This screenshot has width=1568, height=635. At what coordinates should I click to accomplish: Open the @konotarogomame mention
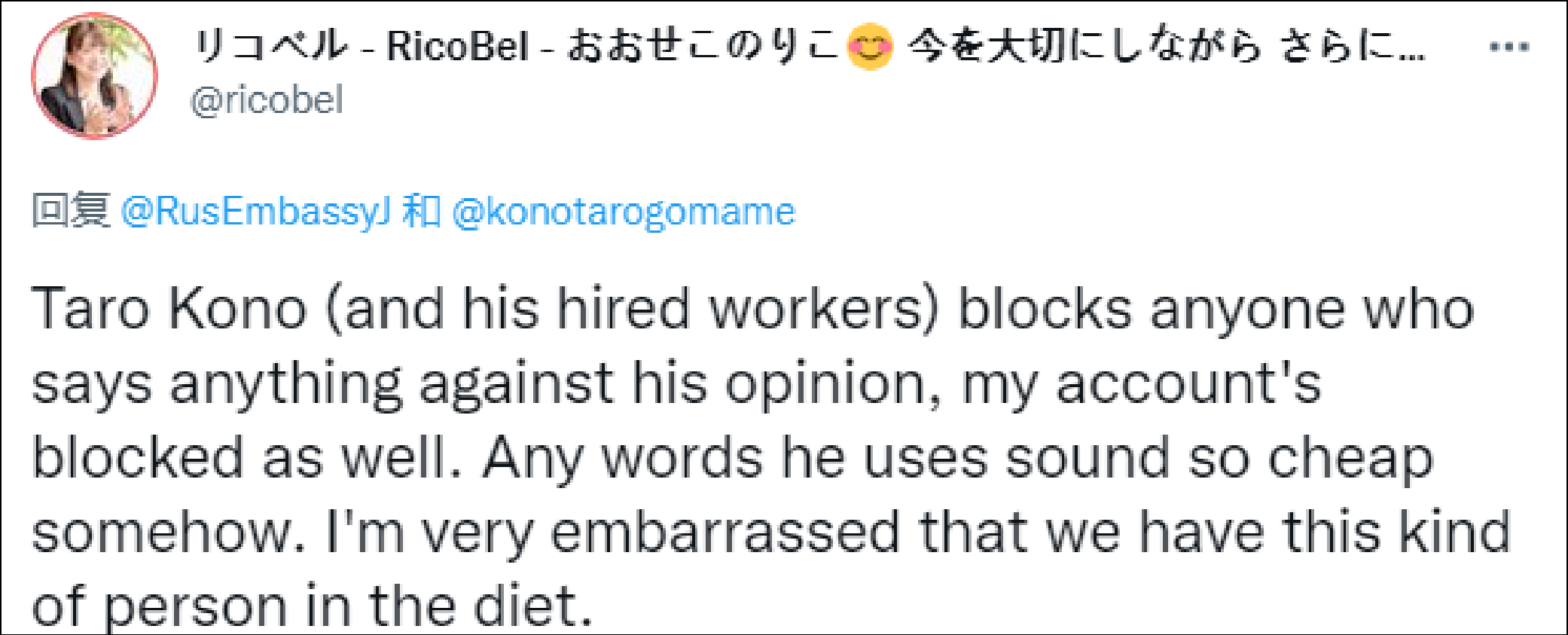[x=623, y=212]
